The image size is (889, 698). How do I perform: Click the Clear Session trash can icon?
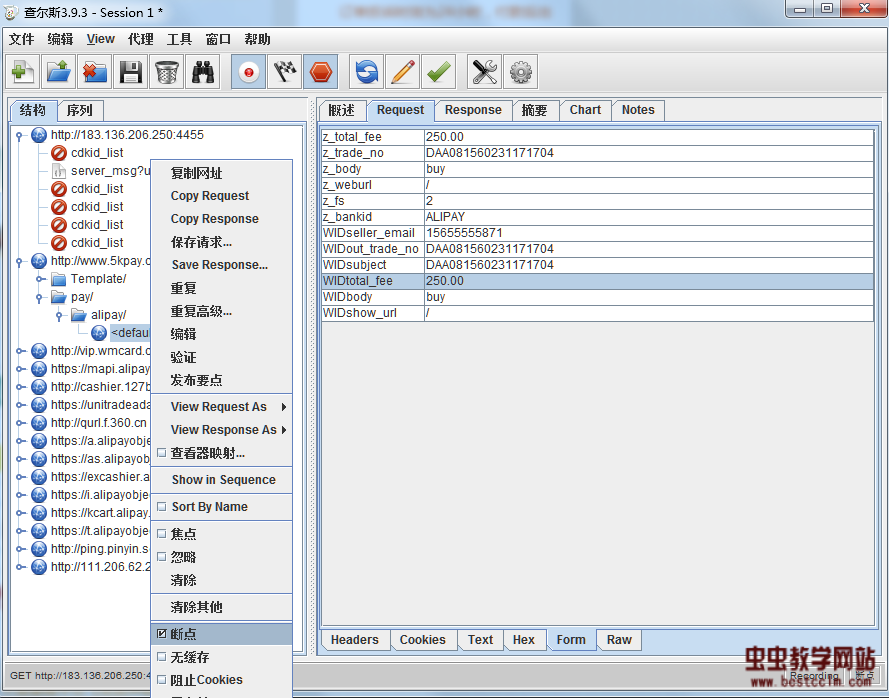[167, 72]
